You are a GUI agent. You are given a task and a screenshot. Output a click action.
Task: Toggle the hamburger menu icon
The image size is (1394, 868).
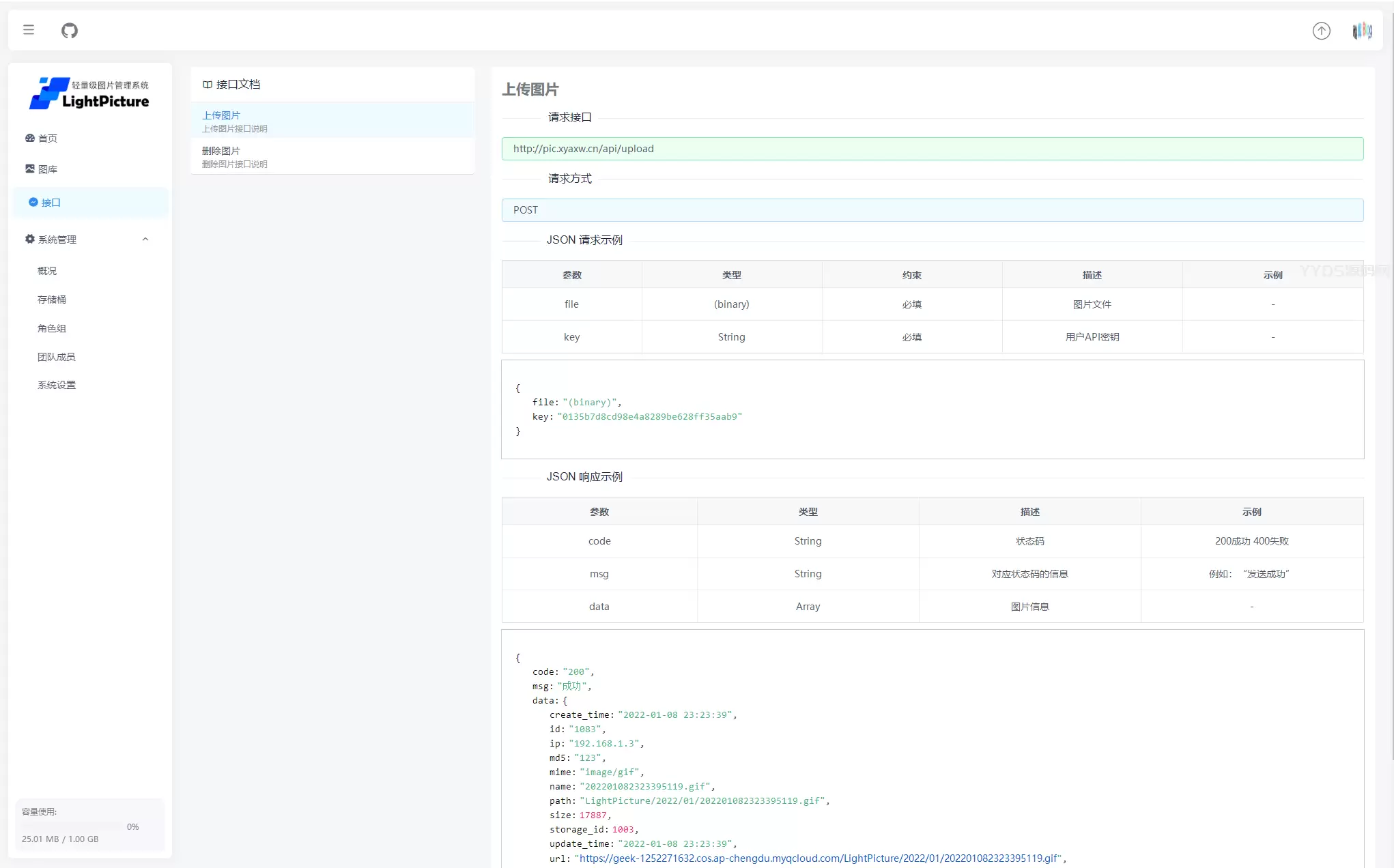coord(29,30)
